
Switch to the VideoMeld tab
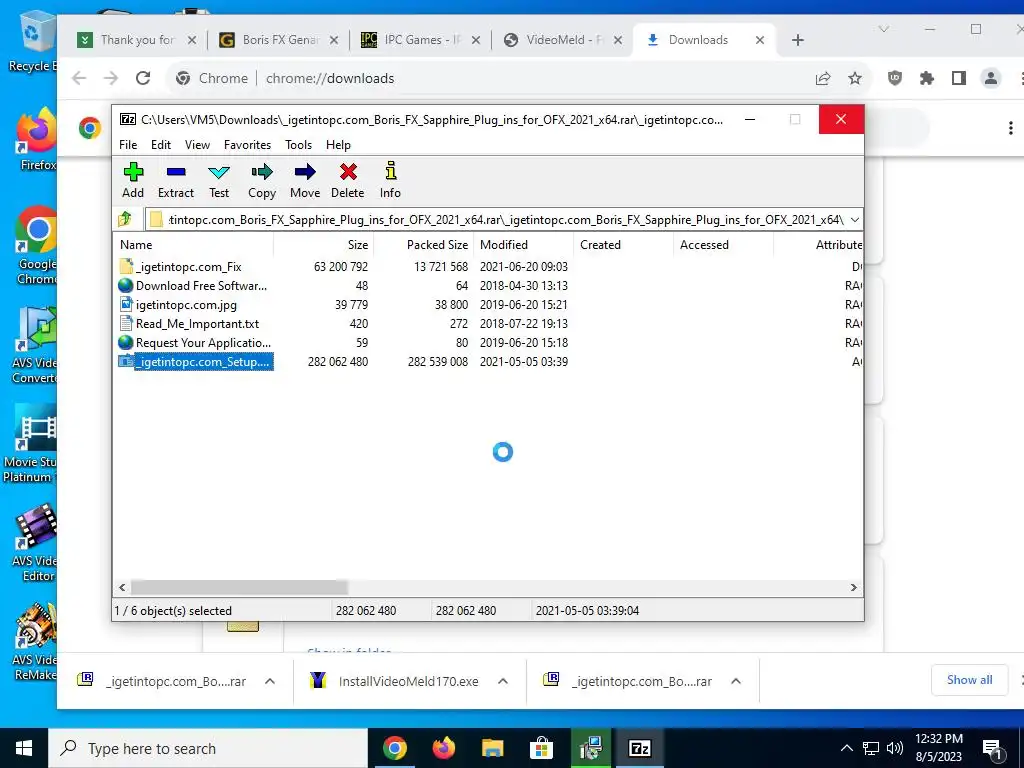(x=563, y=40)
